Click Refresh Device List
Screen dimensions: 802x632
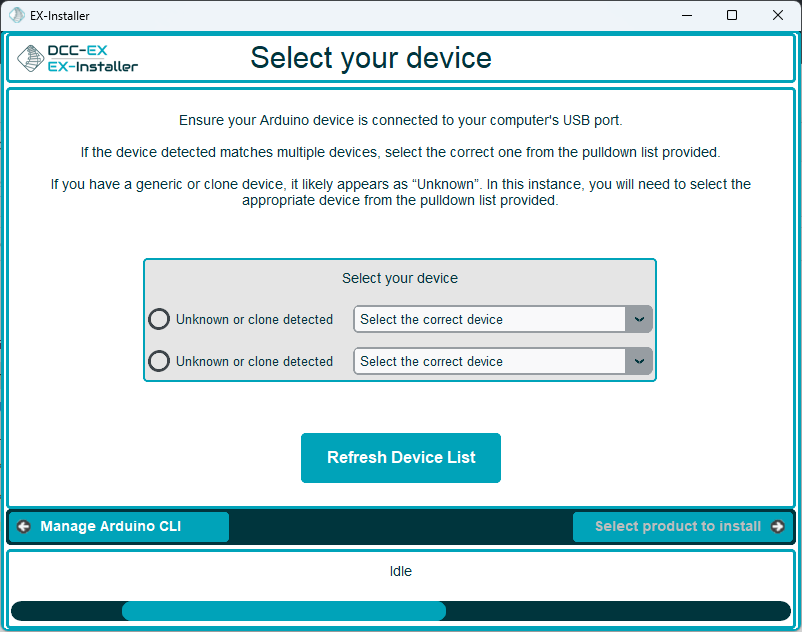tap(400, 458)
